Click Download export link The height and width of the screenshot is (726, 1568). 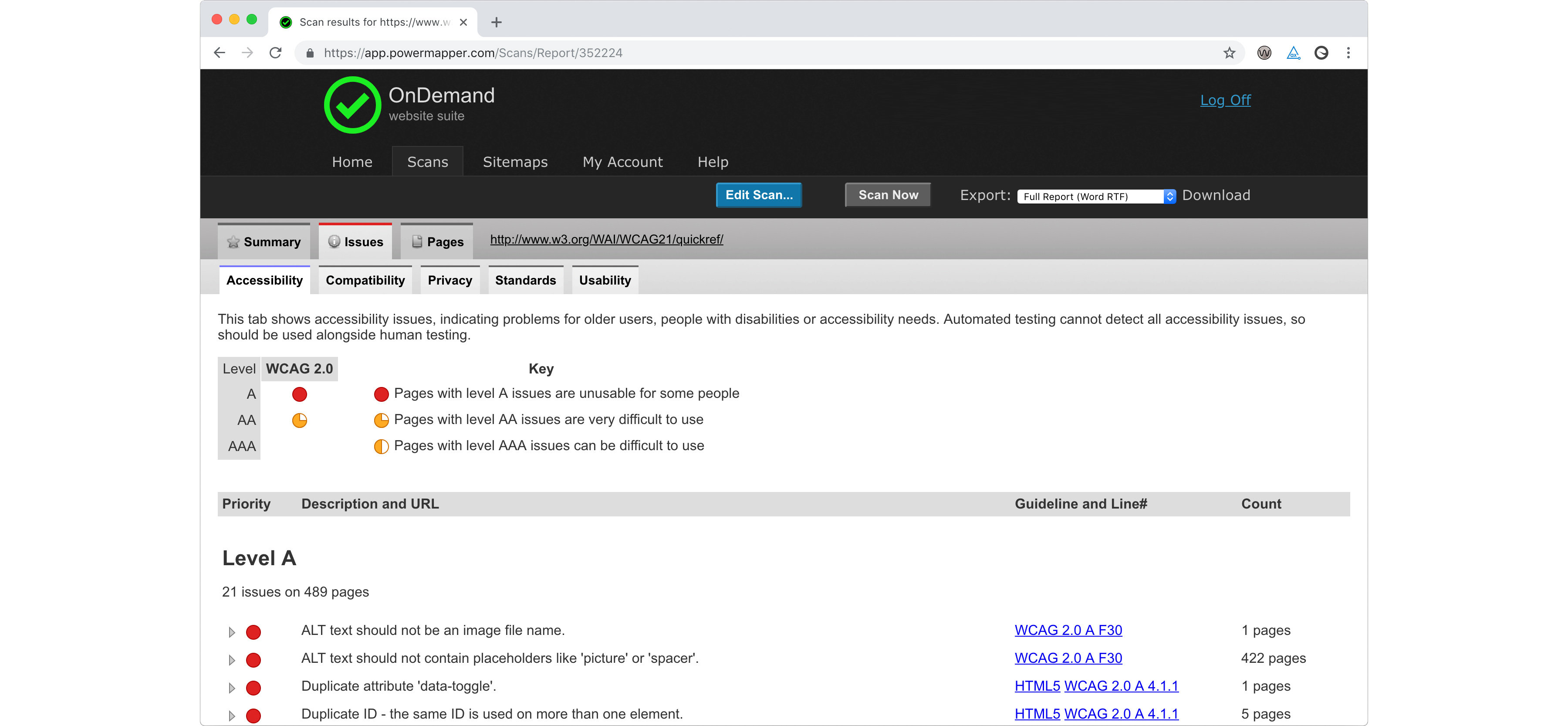(x=1216, y=195)
